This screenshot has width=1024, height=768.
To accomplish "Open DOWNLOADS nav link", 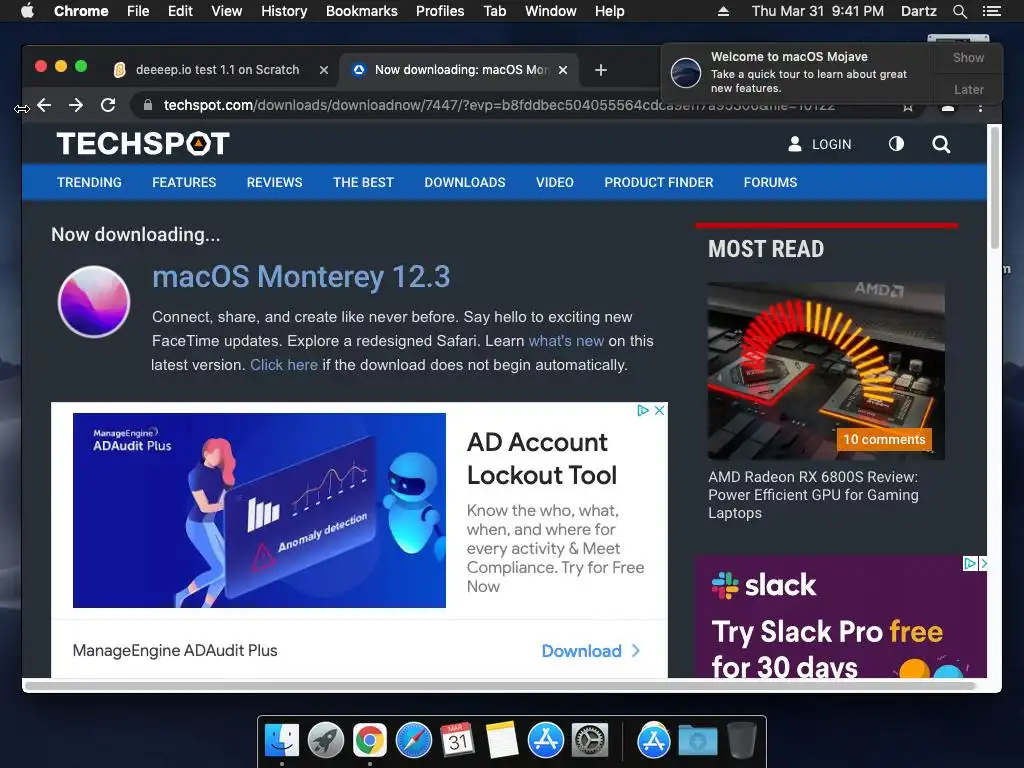I will [465, 182].
